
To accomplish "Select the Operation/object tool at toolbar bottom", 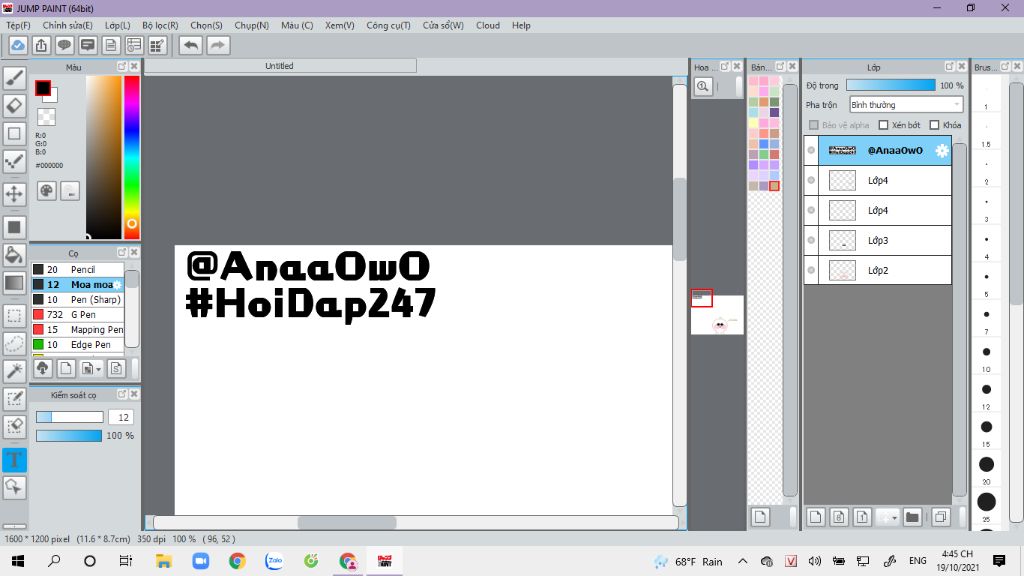I will [x=14, y=487].
